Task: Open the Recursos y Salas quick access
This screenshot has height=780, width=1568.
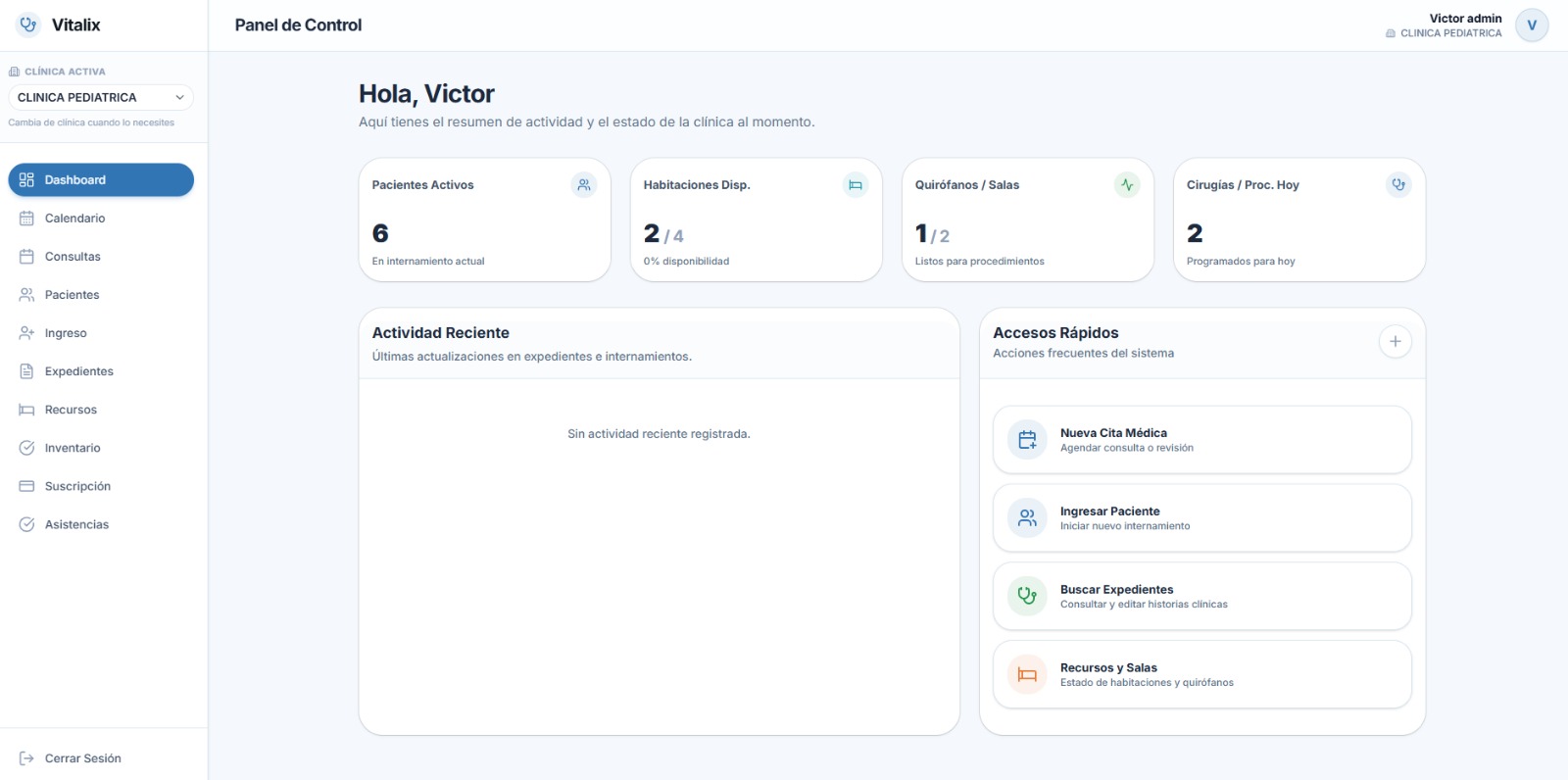Action: tap(1202, 674)
